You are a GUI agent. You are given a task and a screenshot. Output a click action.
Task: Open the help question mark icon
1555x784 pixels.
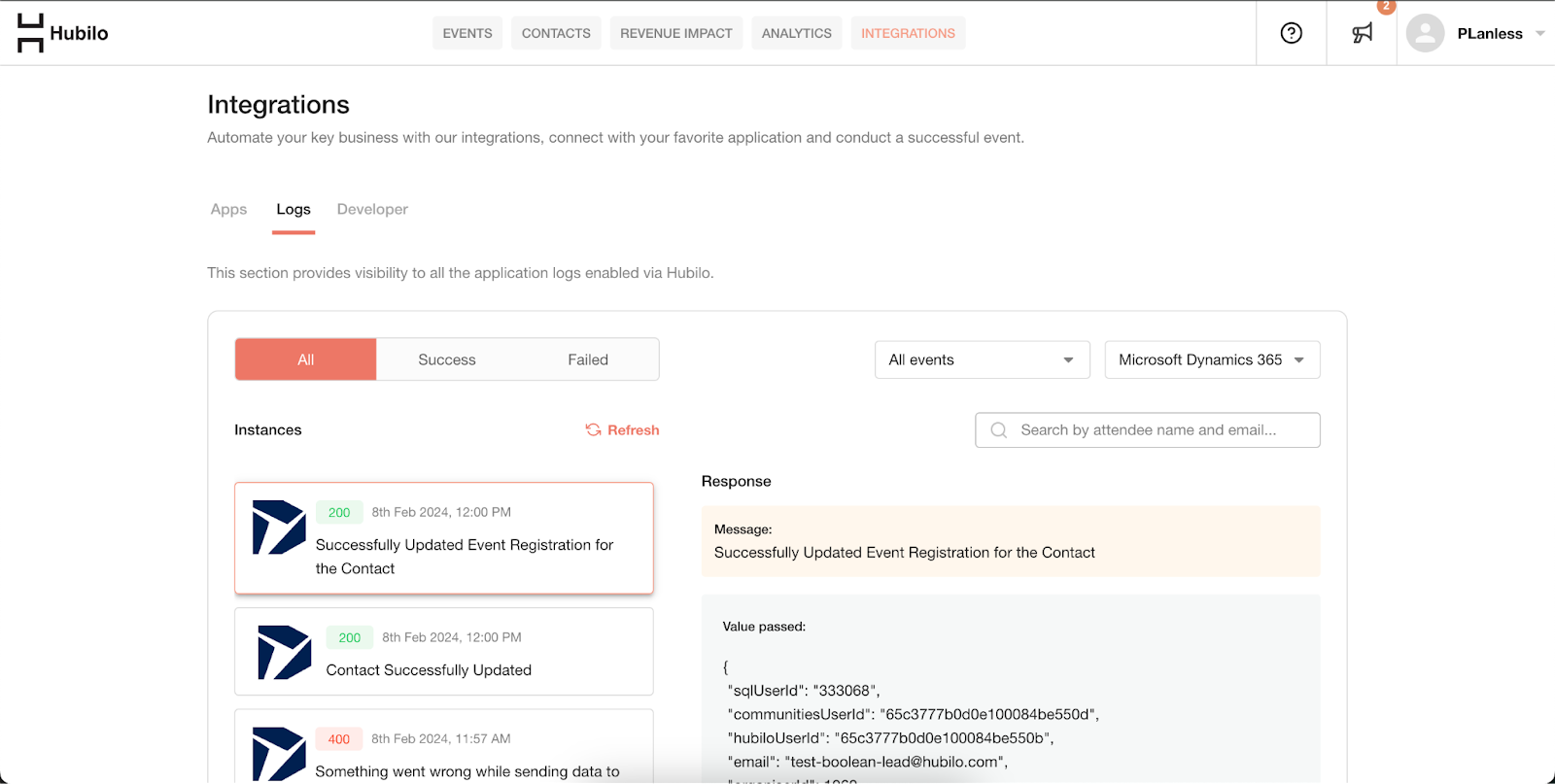click(x=1291, y=33)
